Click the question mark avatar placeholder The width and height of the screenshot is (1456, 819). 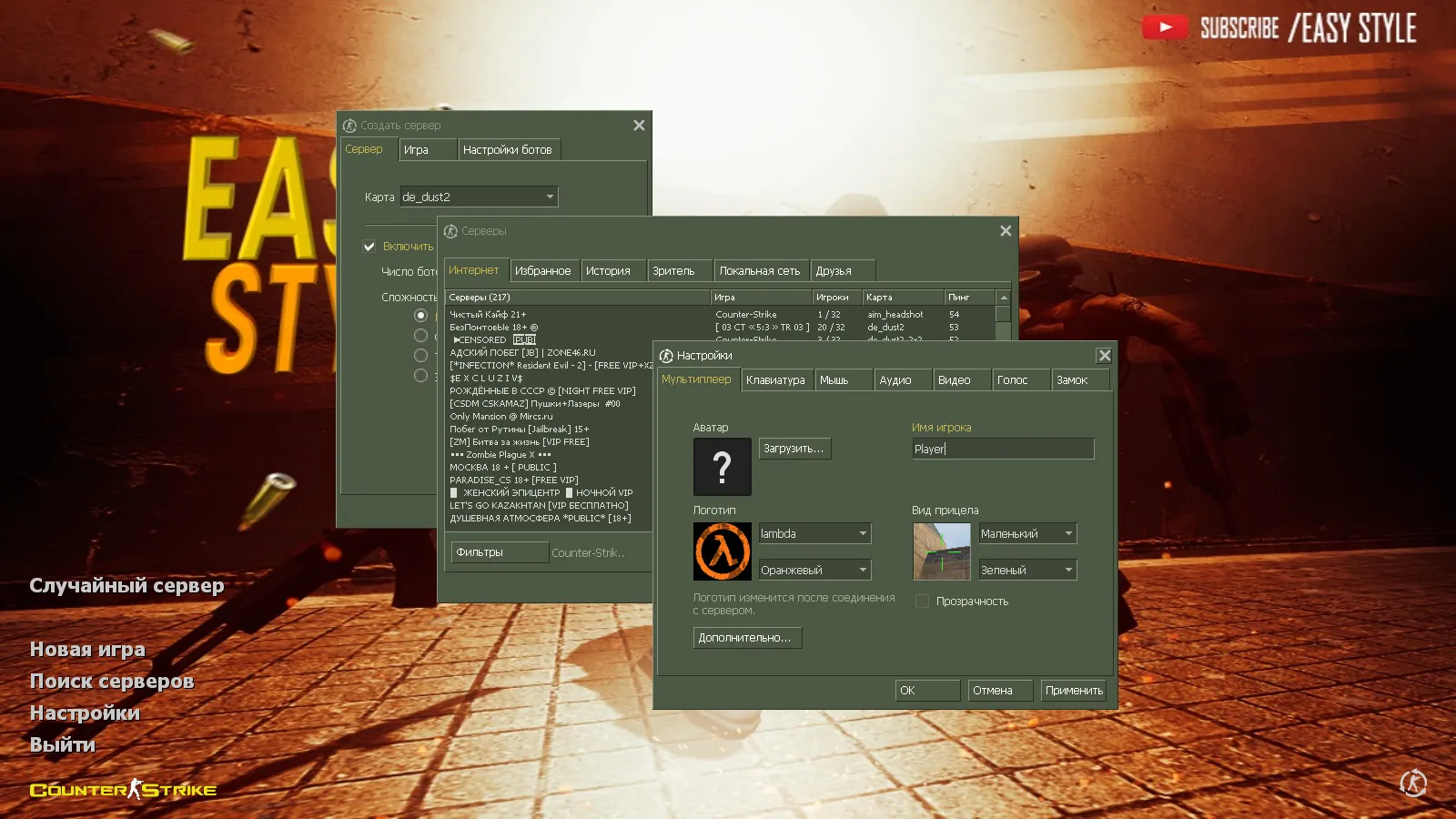click(x=722, y=467)
